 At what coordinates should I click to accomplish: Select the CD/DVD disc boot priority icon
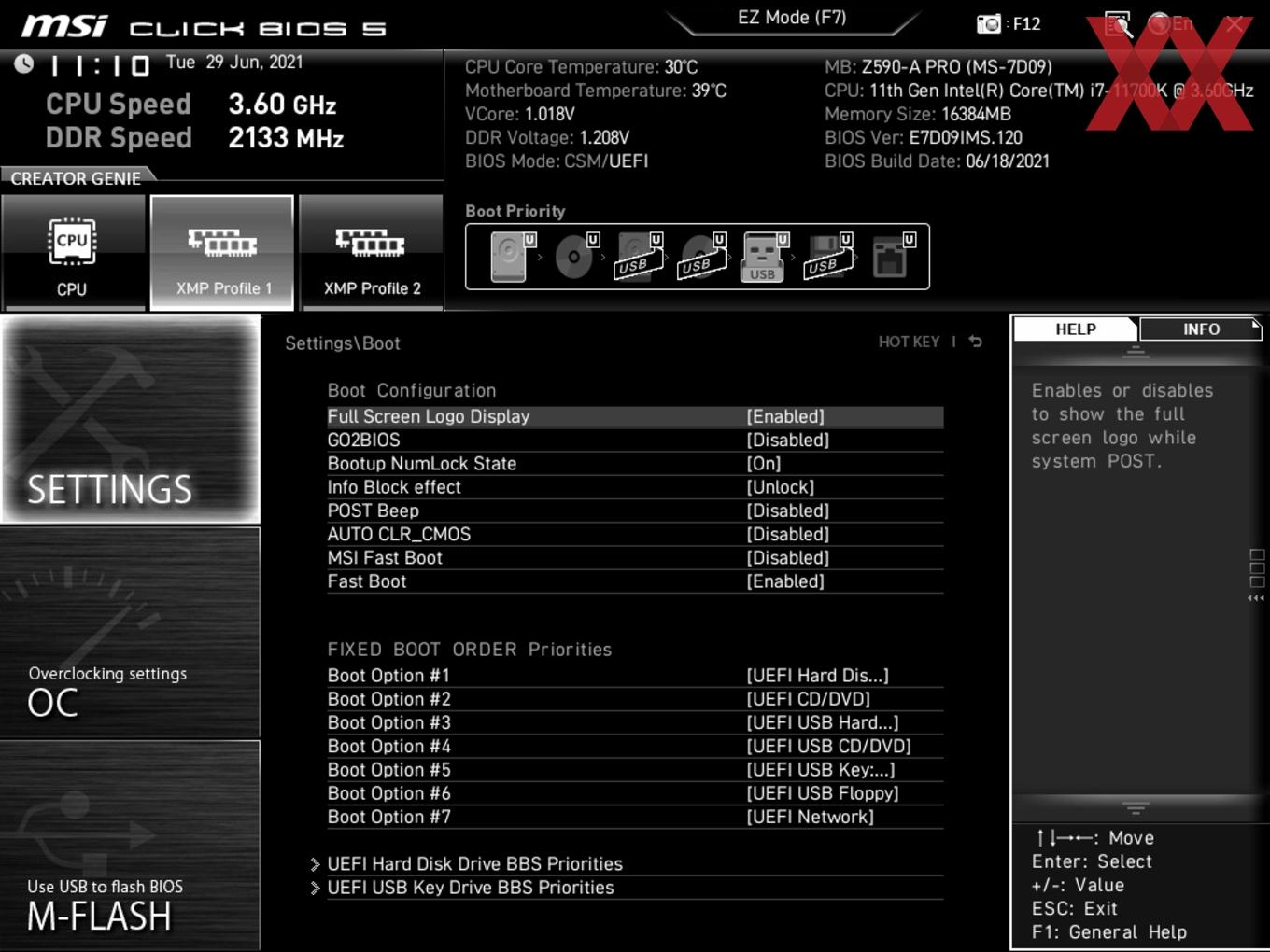(576, 257)
